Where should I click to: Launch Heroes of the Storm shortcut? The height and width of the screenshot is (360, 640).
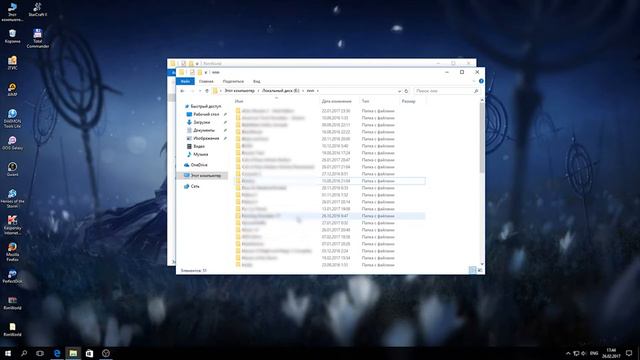point(12,198)
